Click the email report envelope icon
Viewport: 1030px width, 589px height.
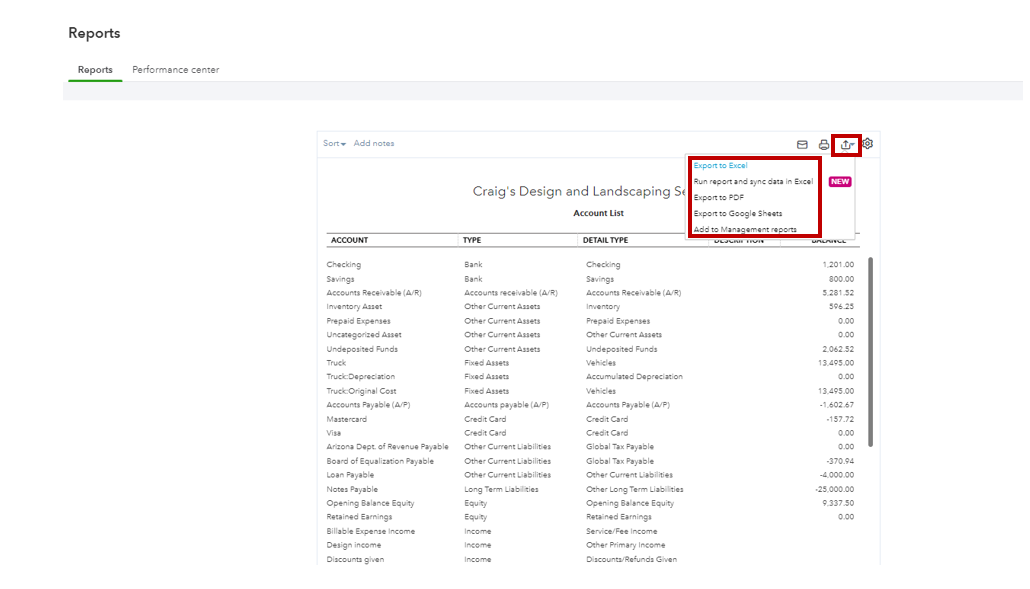pos(802,144)
